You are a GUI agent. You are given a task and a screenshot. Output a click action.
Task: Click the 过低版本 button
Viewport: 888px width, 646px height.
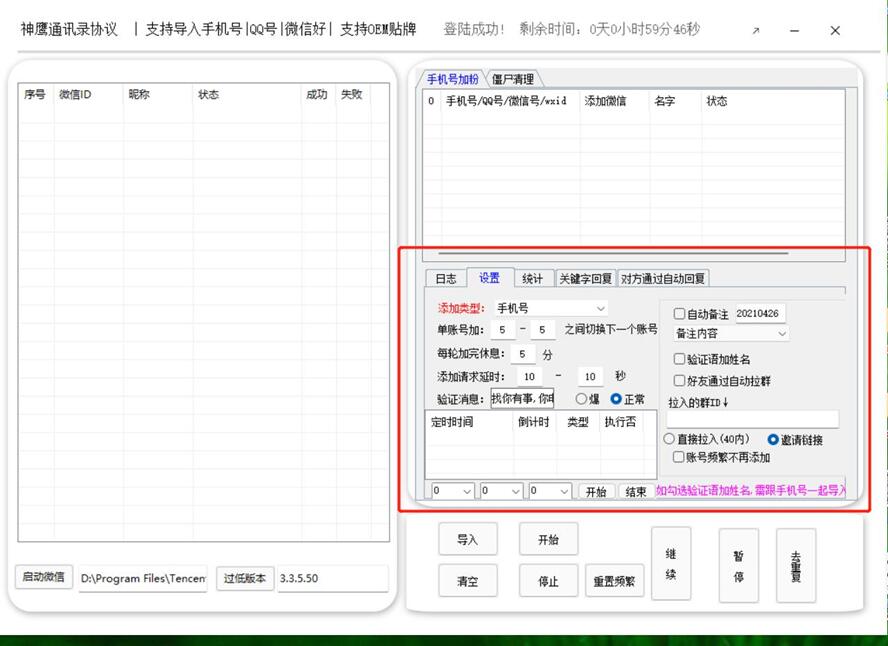click(245, 578)
